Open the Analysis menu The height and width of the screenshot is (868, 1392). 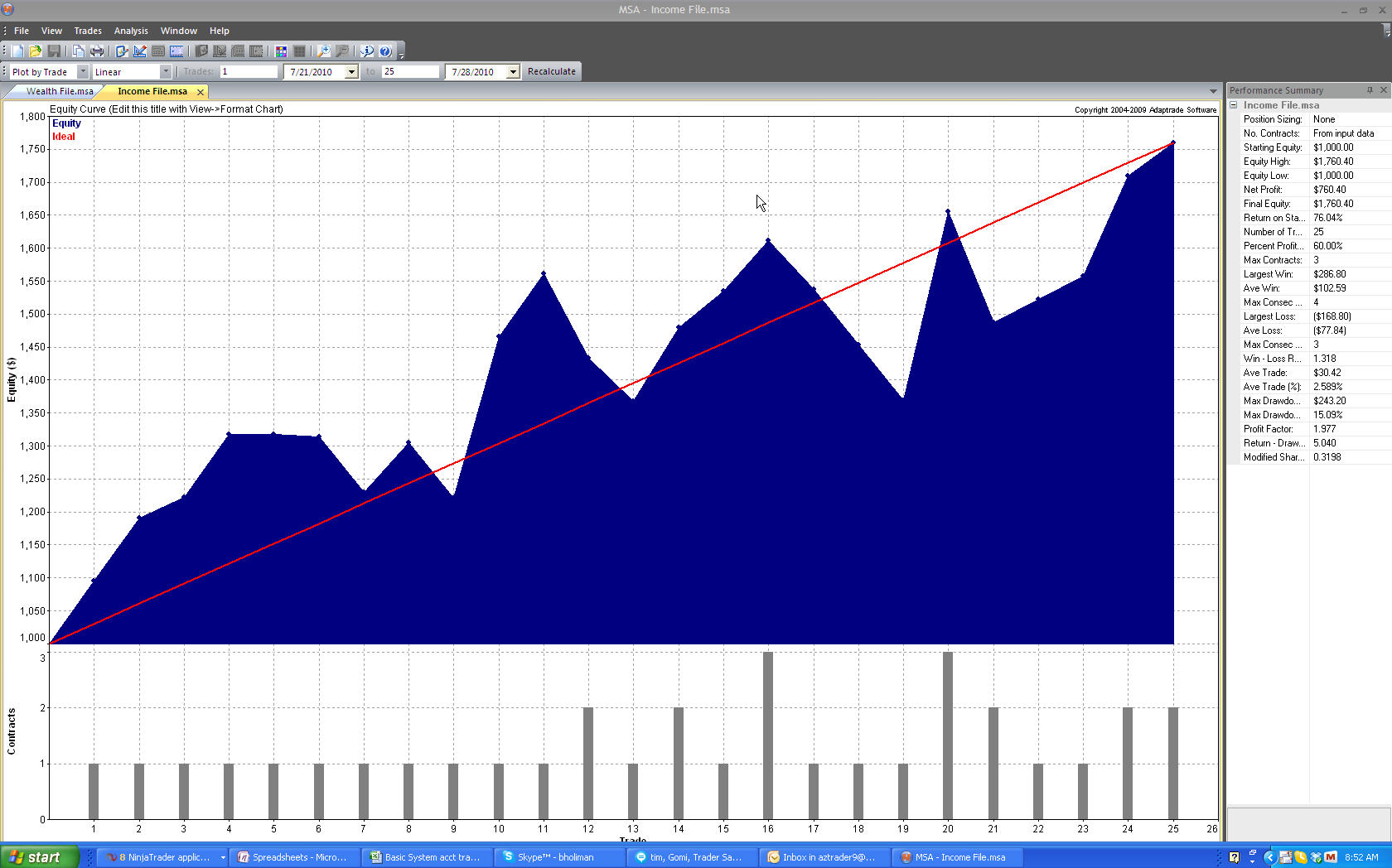click(131, 31)
